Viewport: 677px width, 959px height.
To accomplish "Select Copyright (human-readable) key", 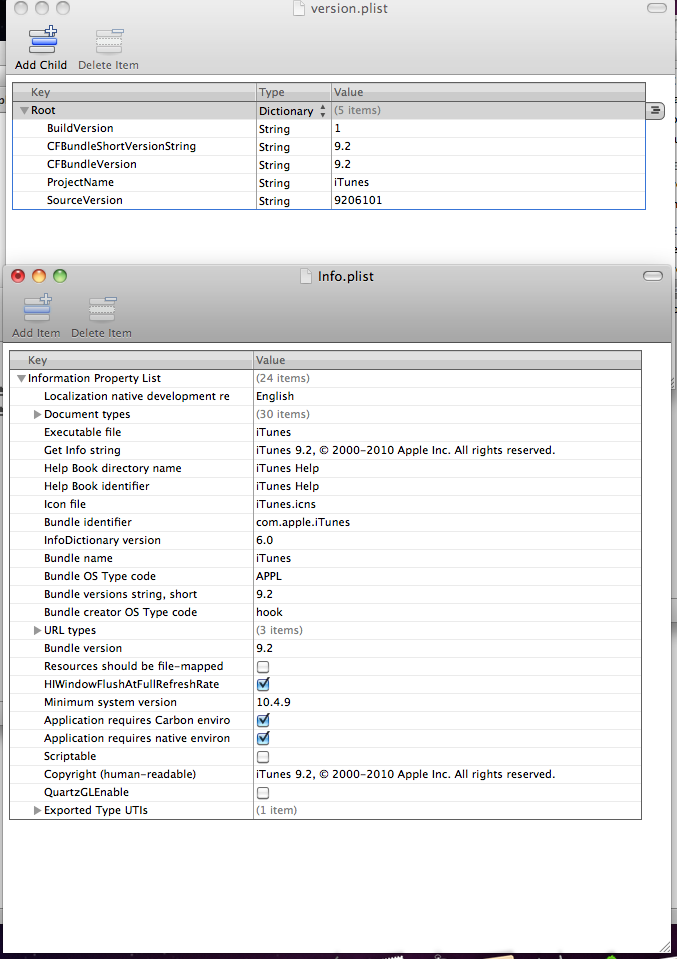I will click(120, 774).
